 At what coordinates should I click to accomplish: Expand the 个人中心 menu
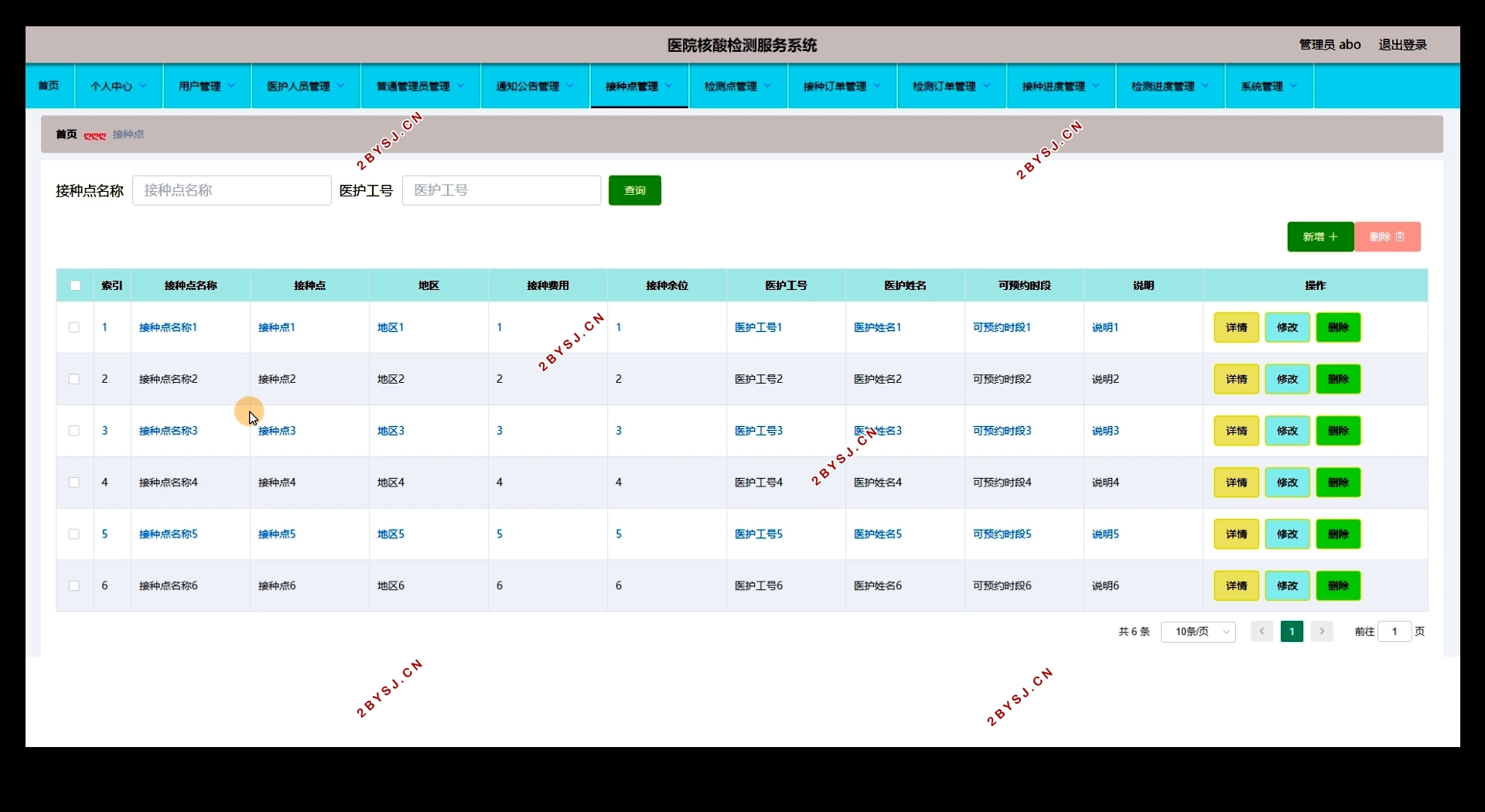pos(119,86)
